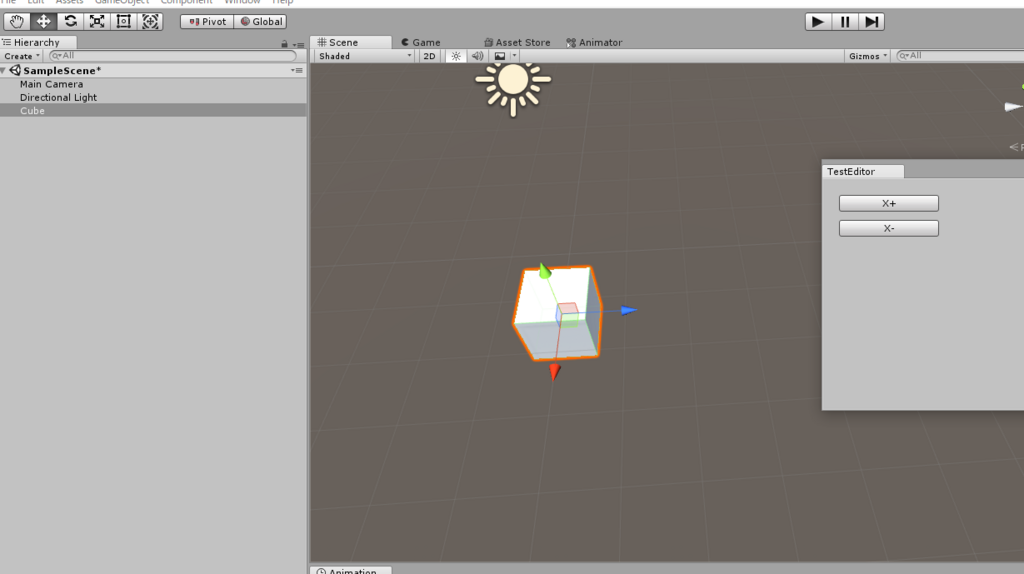Toggle 2D scene view mode
The height and width of the screenshot is (574, 1024).
[x=429, y=56]
